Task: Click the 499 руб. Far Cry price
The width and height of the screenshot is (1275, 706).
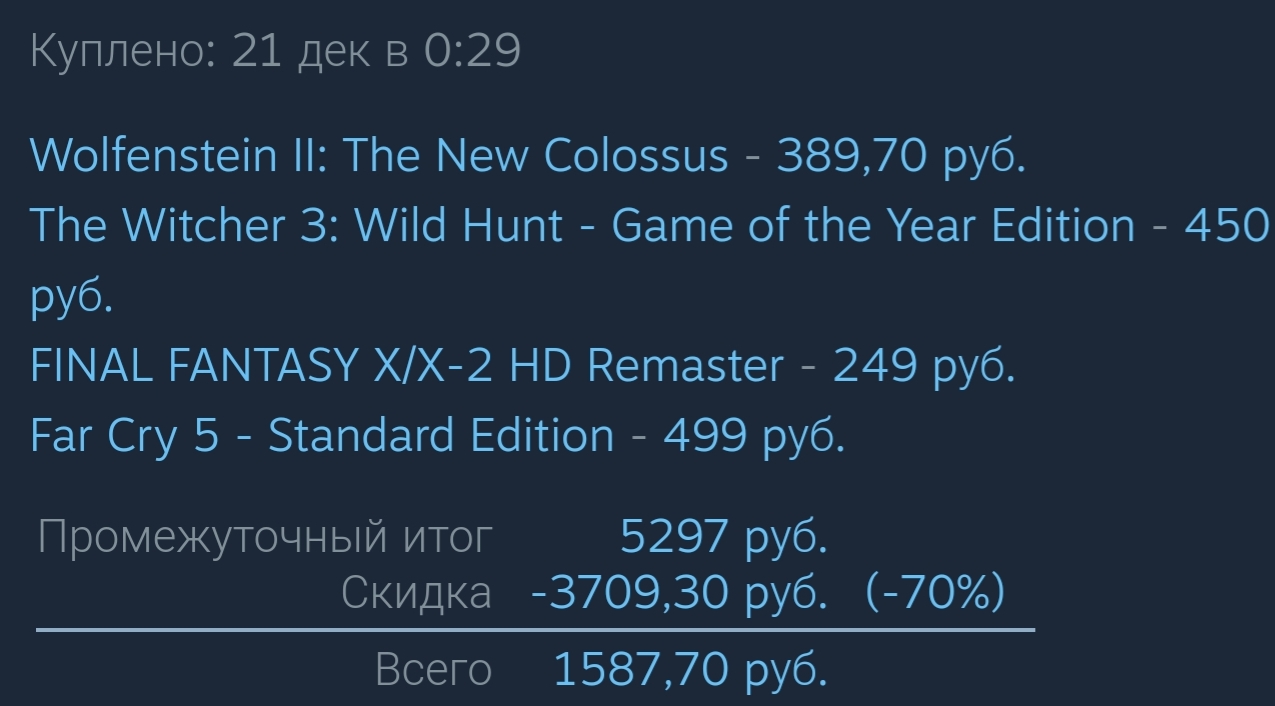Action: pyautogui.click(x=754, y=436)
